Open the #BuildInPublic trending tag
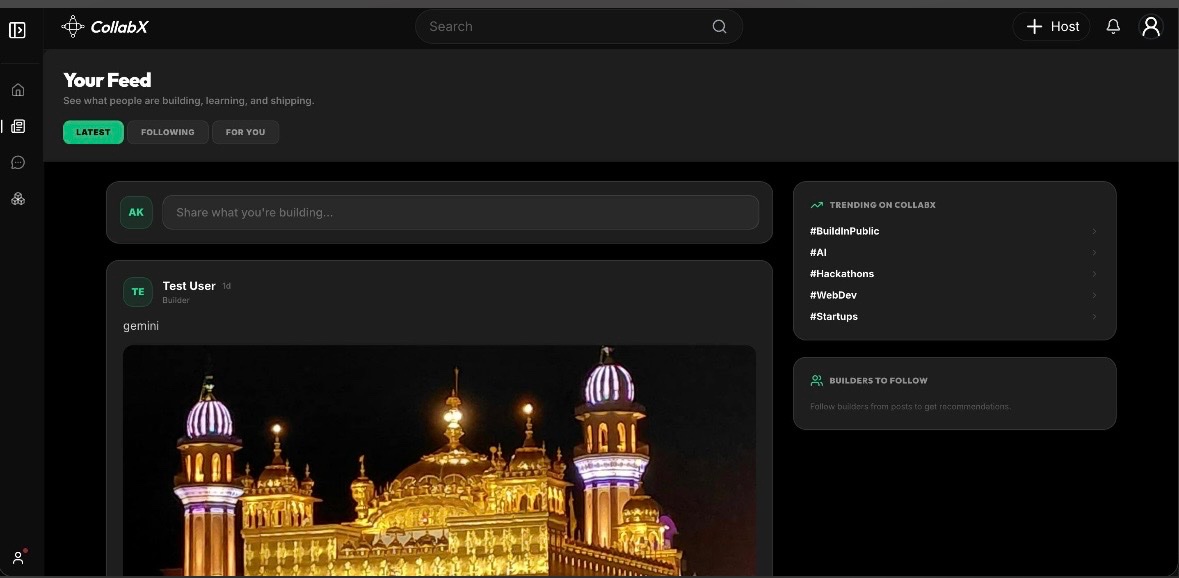Viewport: 1179px width, 578px height. [x=844, y=232]
